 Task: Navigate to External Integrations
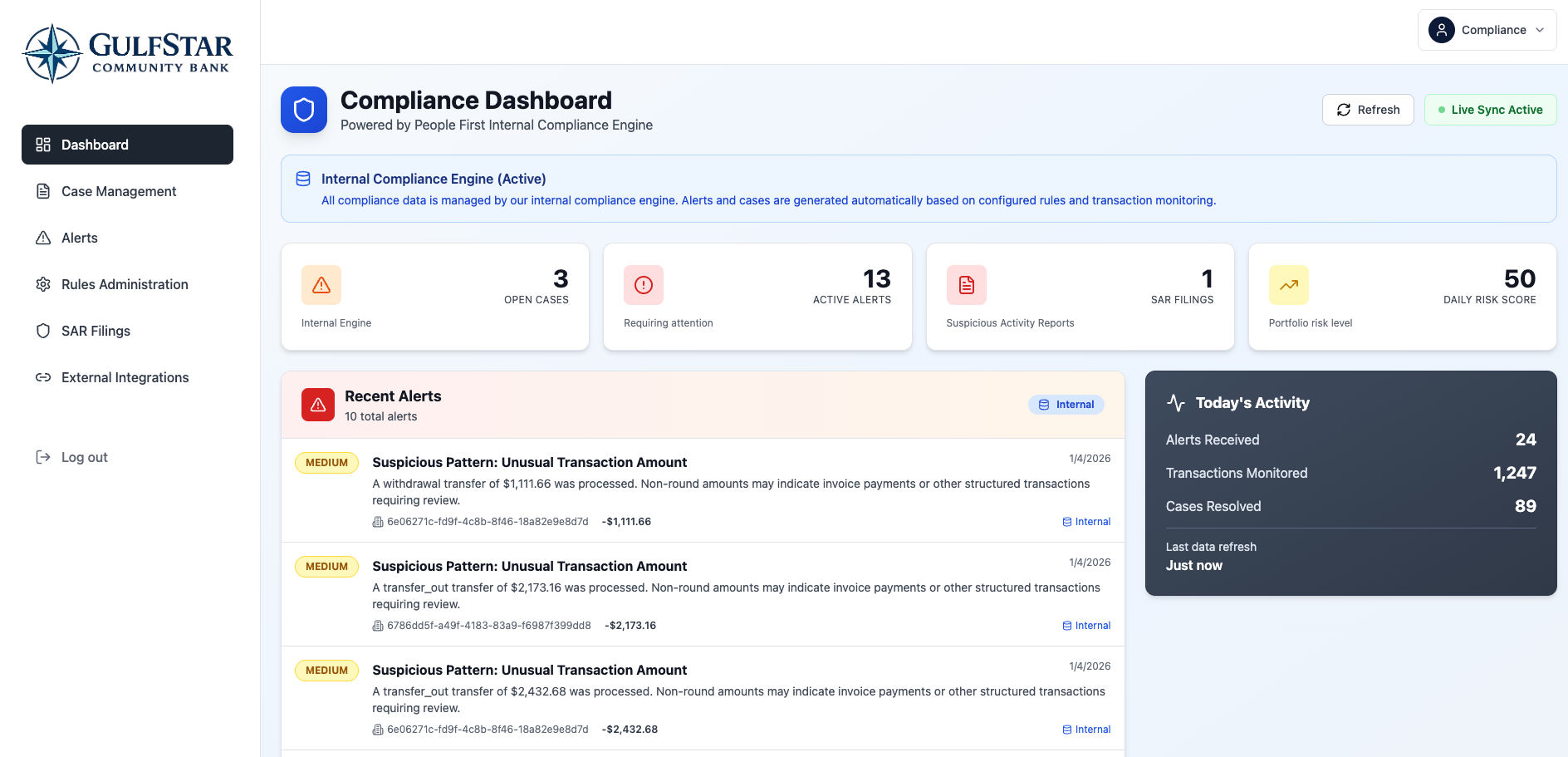[125, 377]
